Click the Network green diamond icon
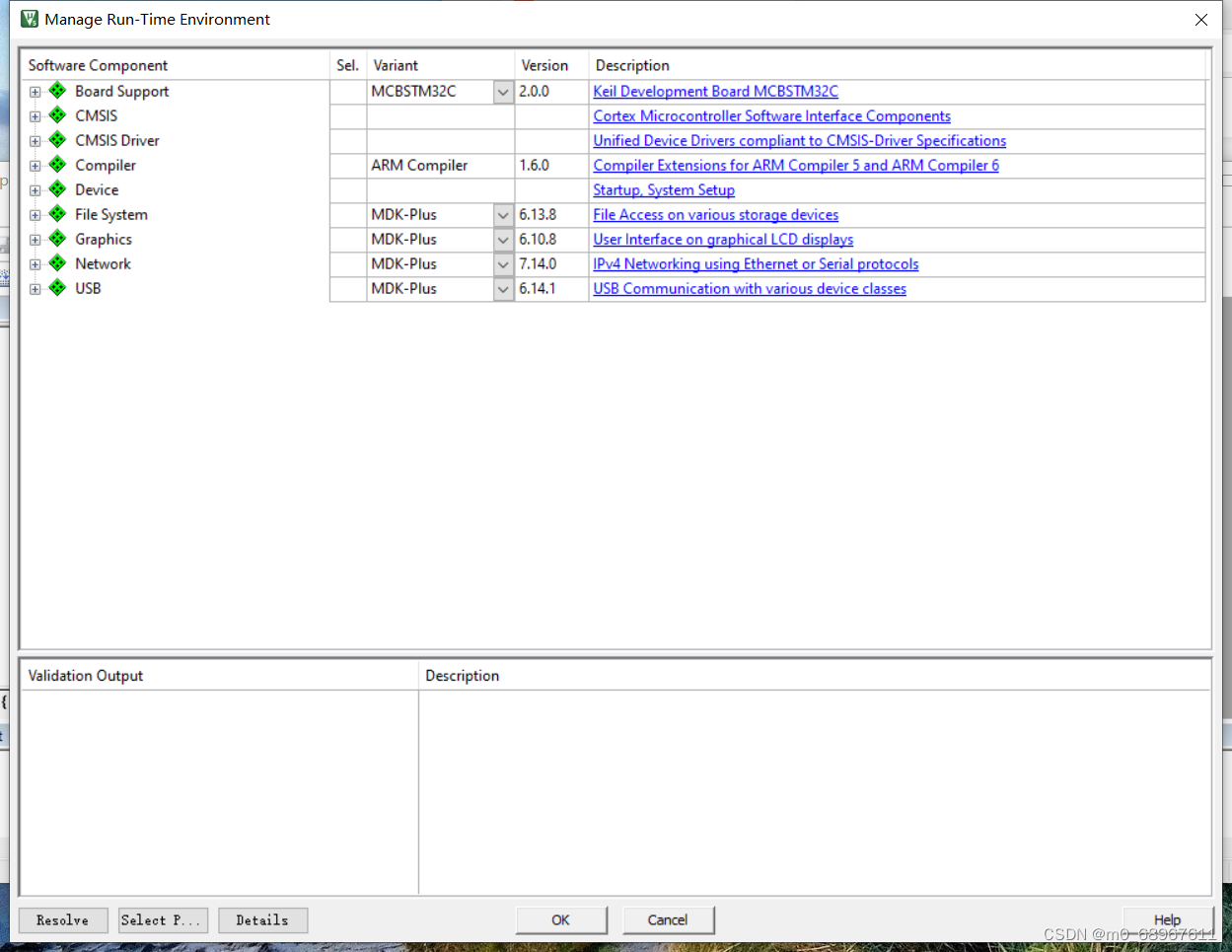This screenshot has width=1232, height=952. [x=57, y=263]
